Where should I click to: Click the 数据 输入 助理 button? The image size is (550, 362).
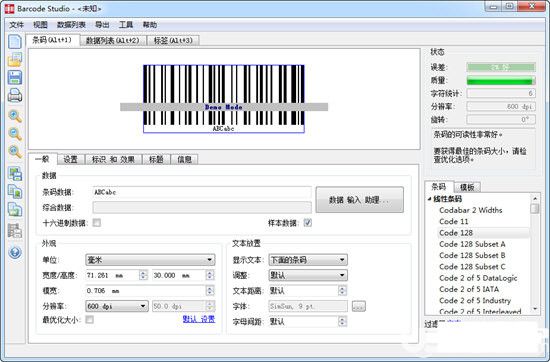pos(360,200)
